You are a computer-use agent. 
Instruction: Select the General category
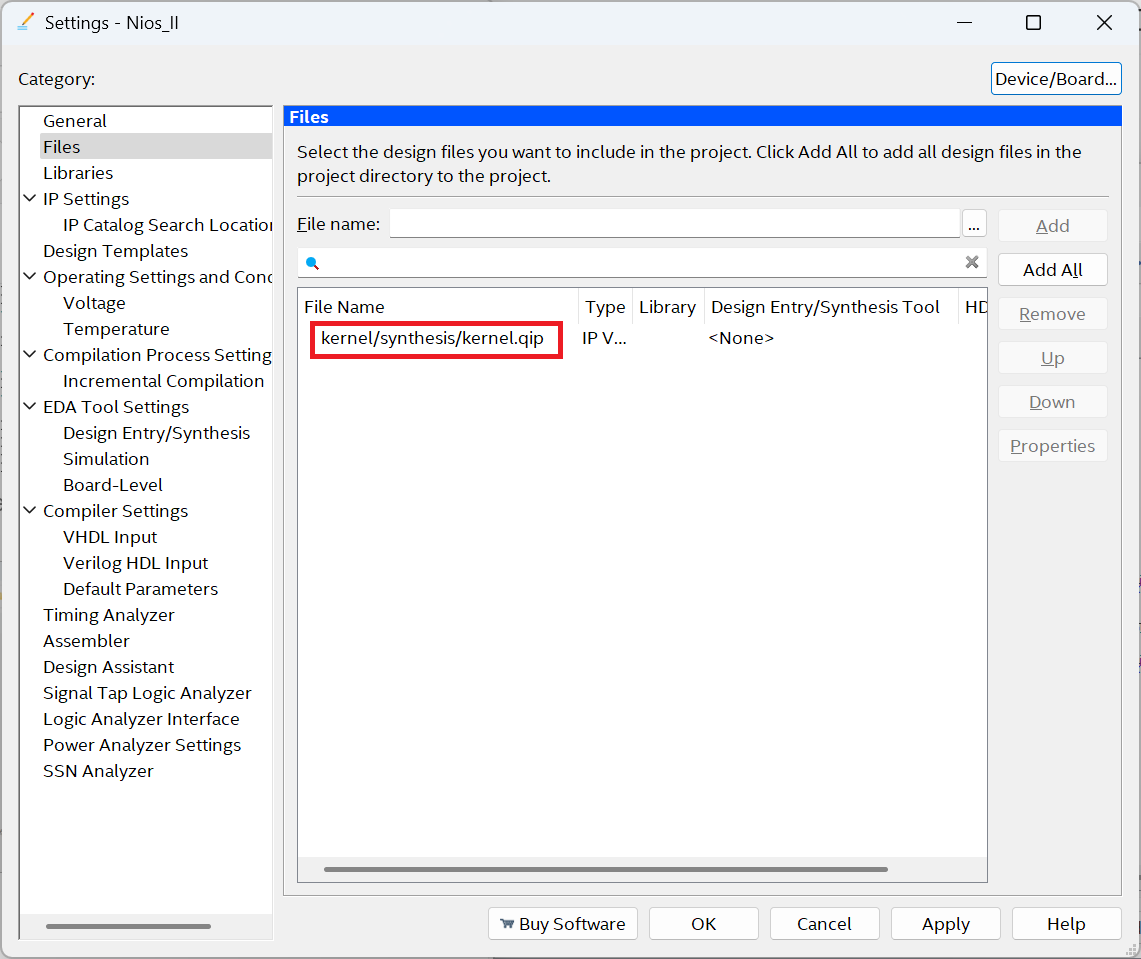[74, 121]
